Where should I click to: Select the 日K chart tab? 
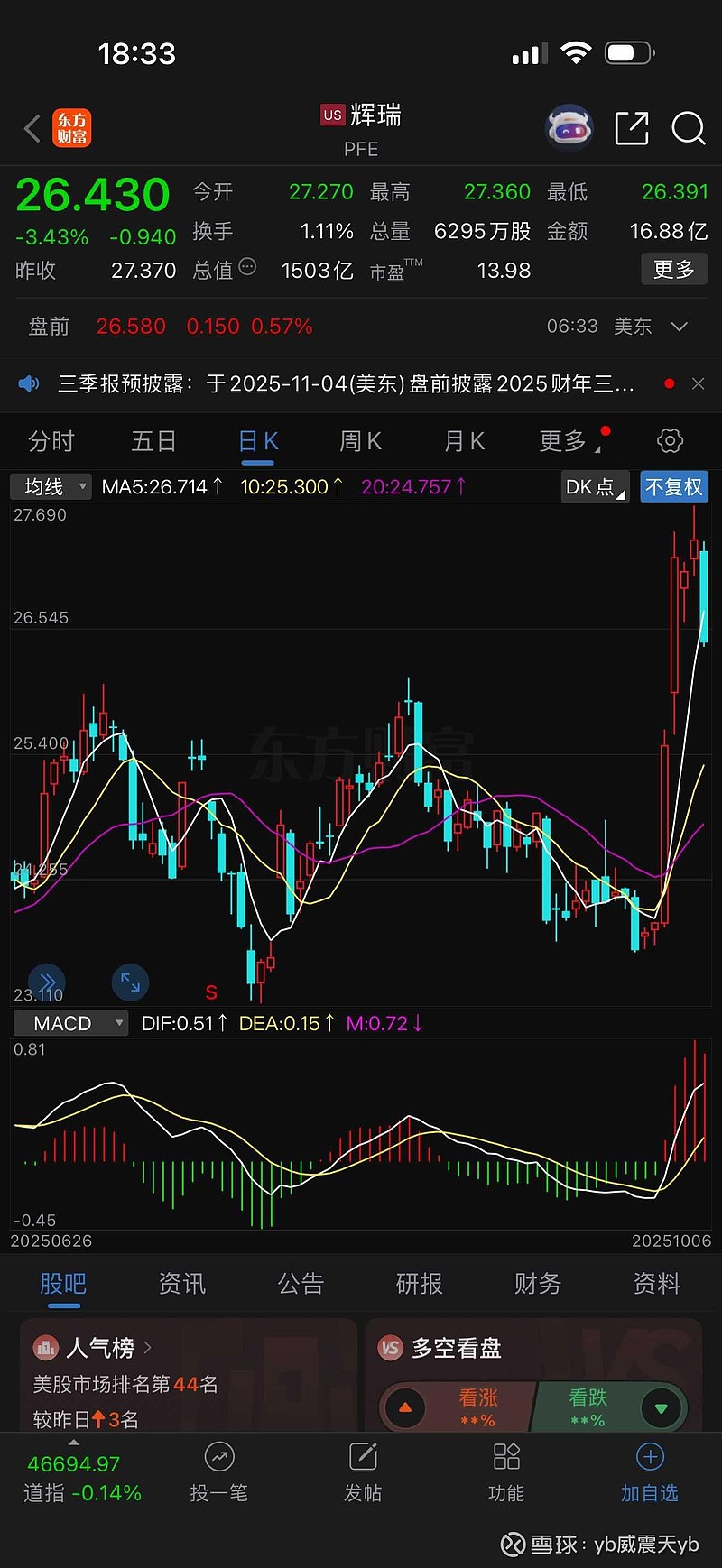point(258,441)
